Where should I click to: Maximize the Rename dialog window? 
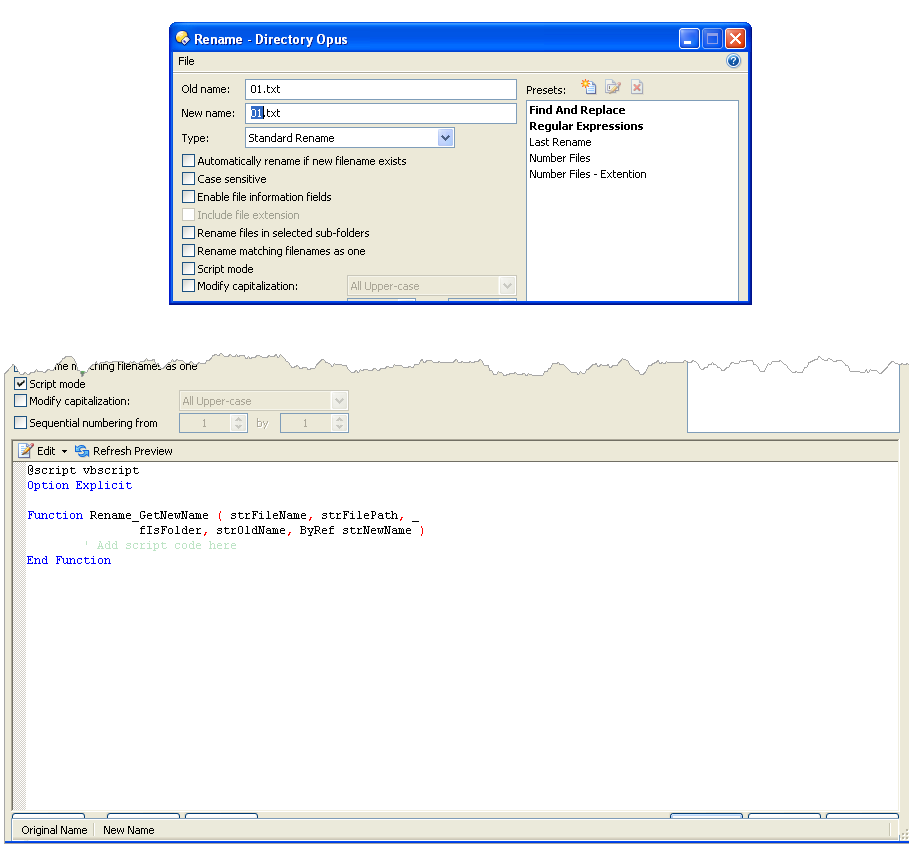(x=712, y=39)
